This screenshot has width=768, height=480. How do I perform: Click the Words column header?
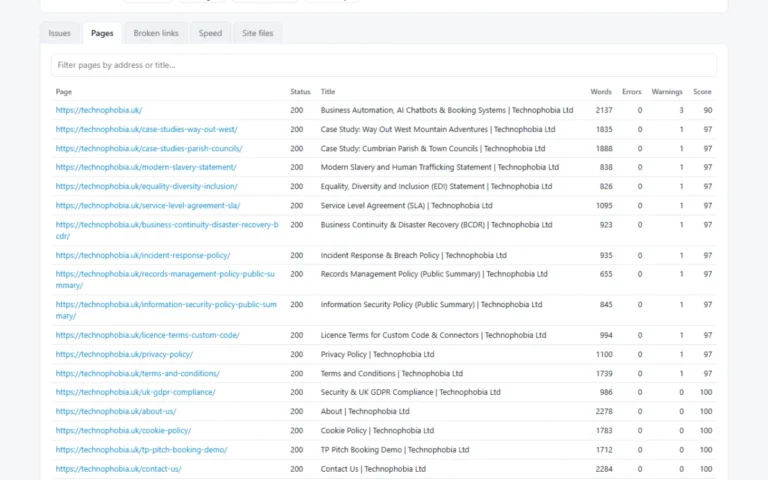point(601,92)
